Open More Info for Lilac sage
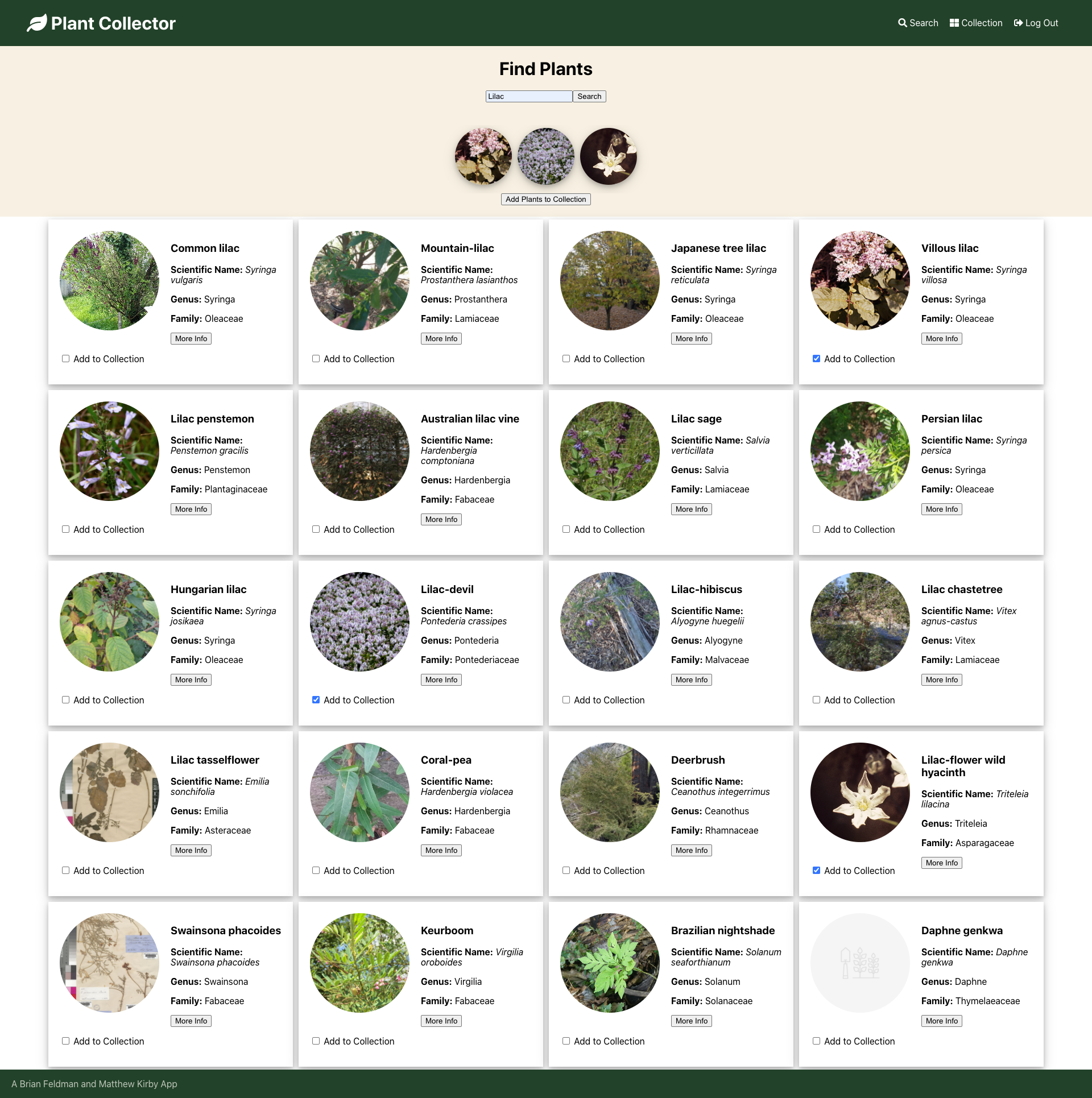This screenshot has height=1098, width=1092. pyautogui.click(x=691, y=509)
